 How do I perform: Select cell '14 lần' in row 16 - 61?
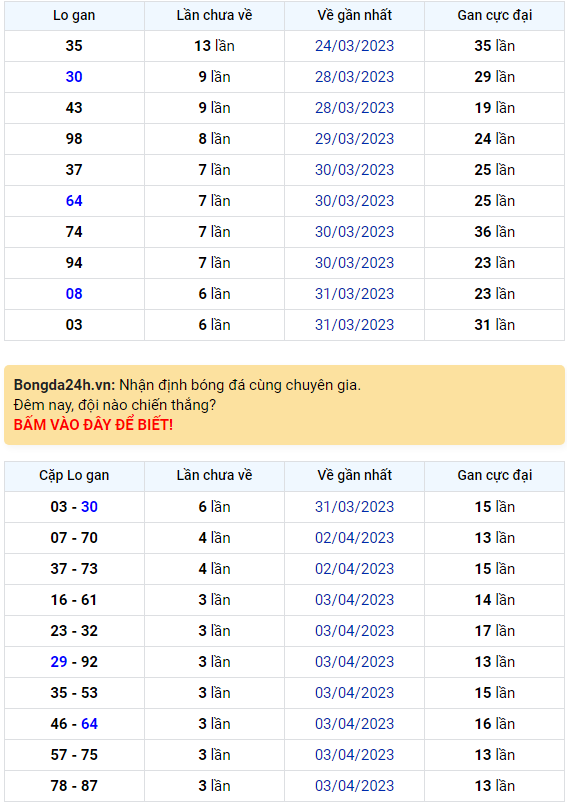(495, 600)
